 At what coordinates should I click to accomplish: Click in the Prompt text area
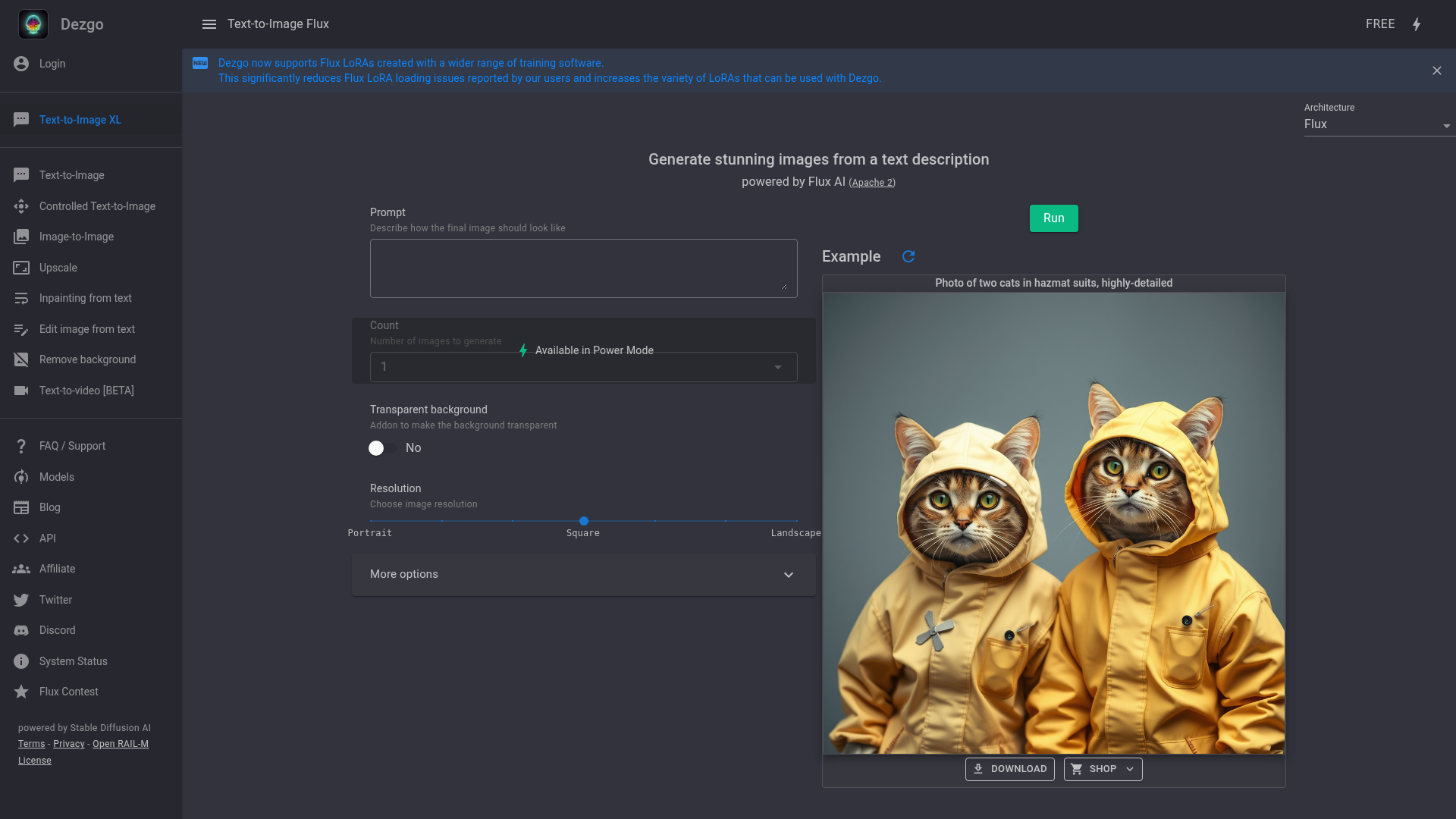pyautogui.click(x=584, y=268)
